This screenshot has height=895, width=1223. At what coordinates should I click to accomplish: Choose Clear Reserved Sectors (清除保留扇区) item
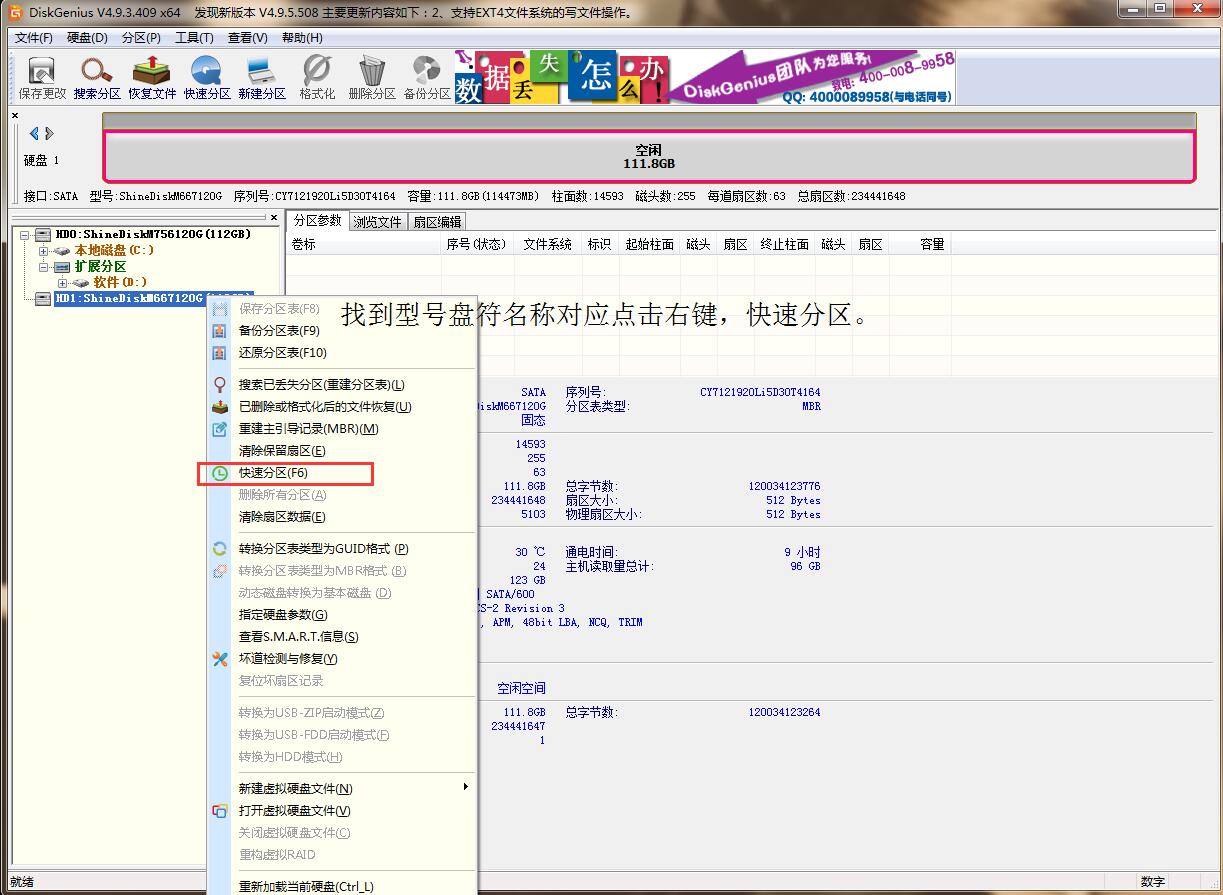342,450
